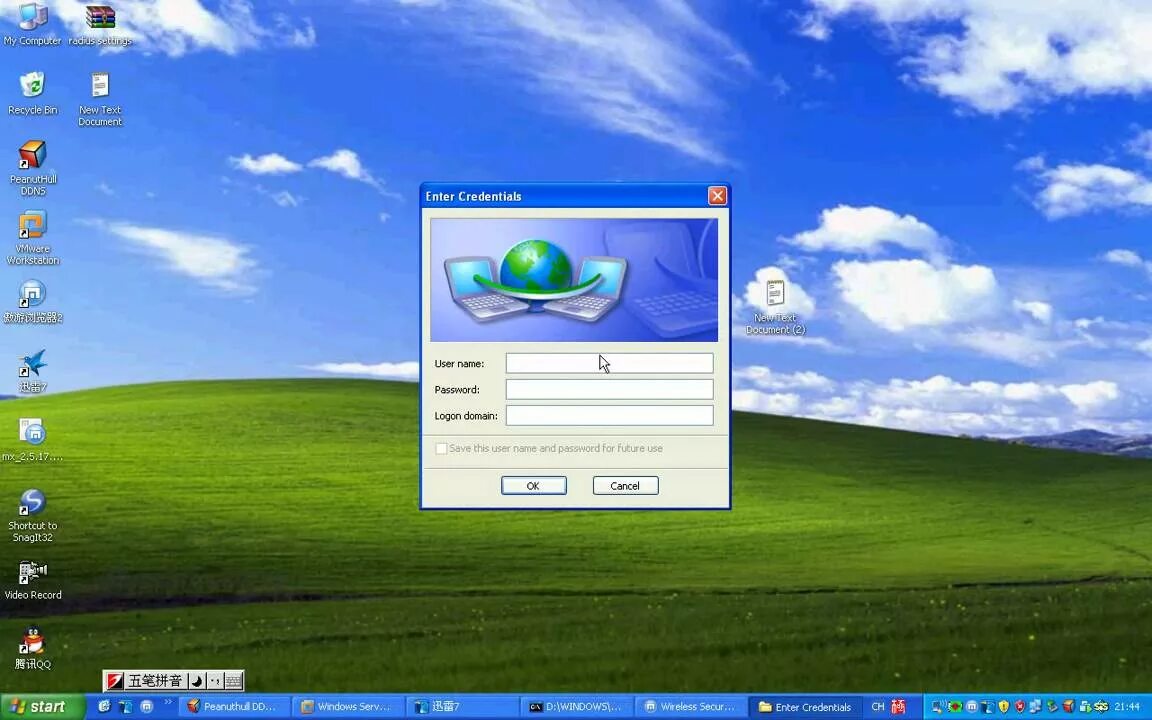Image resolution: width=1152 pixels, height=720 pixels.
Task: Click the PeanutHull tray icon
Action: coord(1068,707)
